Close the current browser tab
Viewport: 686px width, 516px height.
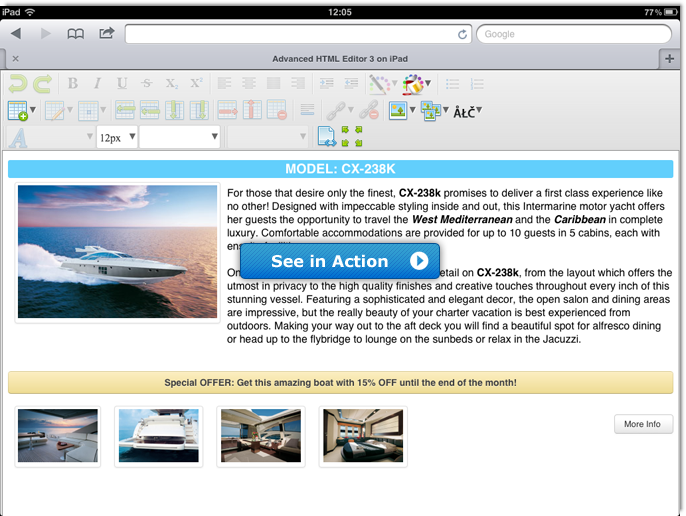coord(15,58)
